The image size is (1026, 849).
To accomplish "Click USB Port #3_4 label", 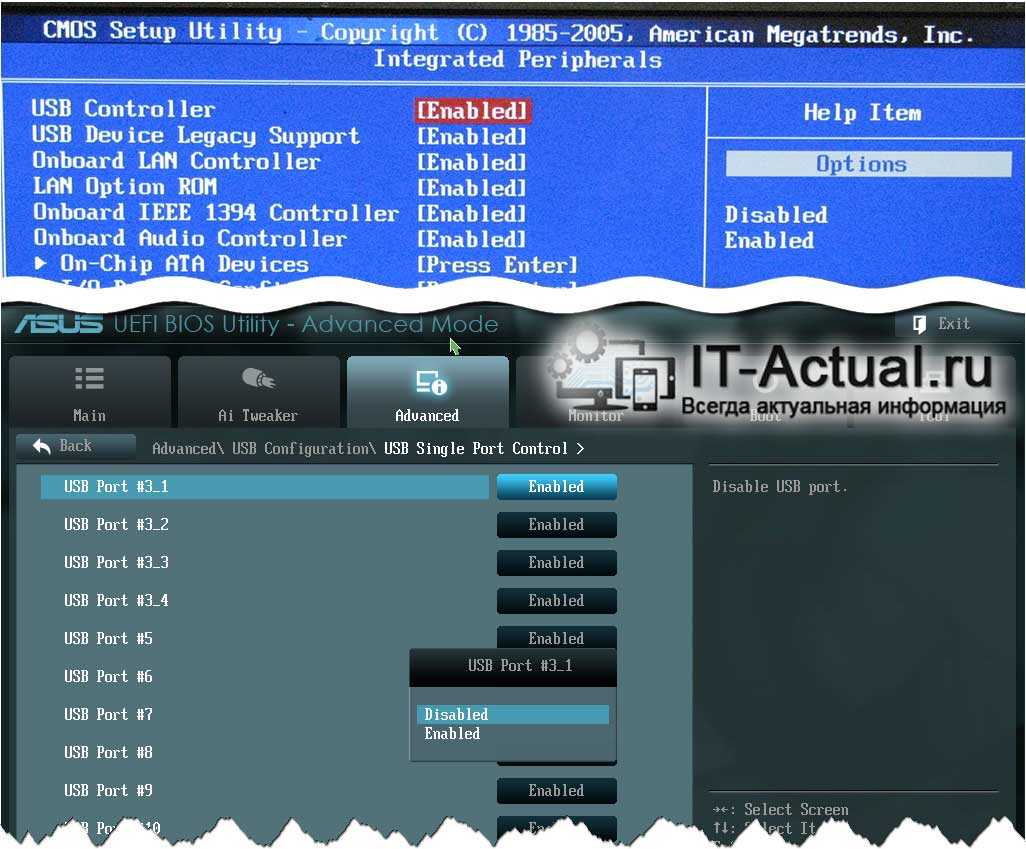I will tap(116, 600).
